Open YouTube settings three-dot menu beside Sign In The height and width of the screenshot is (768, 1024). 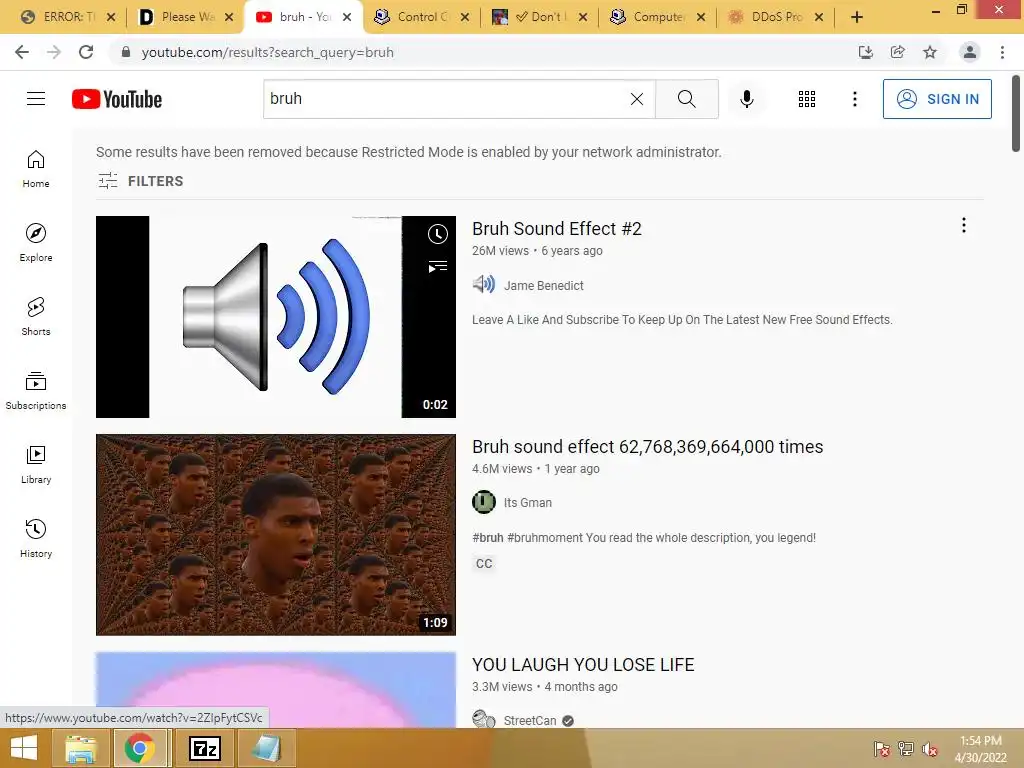click(854, 99)
